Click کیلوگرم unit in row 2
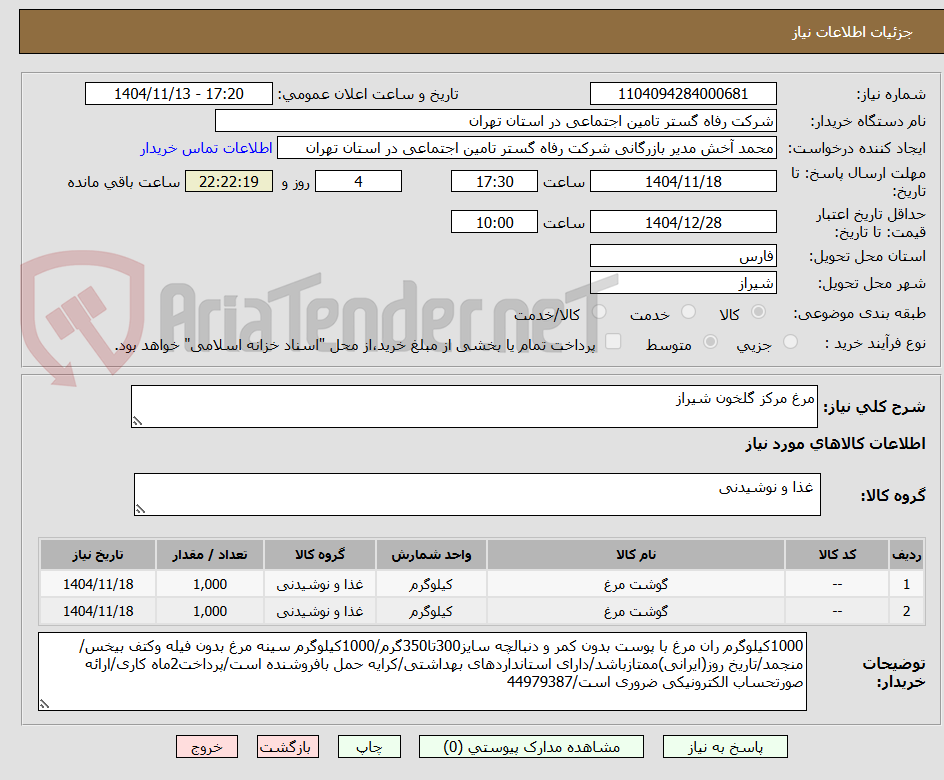The image size is (944, 780). [x=431, y=611]
